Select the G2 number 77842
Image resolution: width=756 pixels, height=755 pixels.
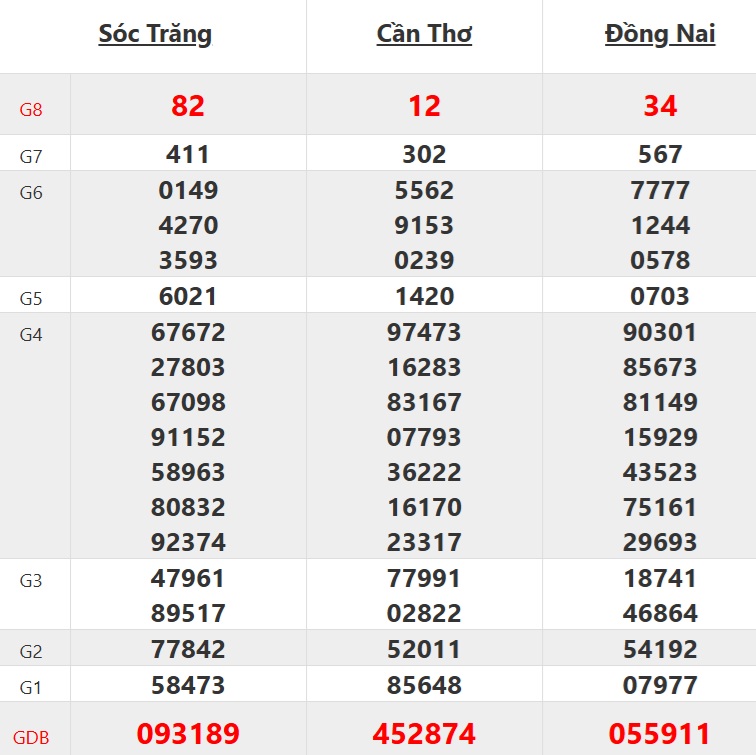click(188, 650)
